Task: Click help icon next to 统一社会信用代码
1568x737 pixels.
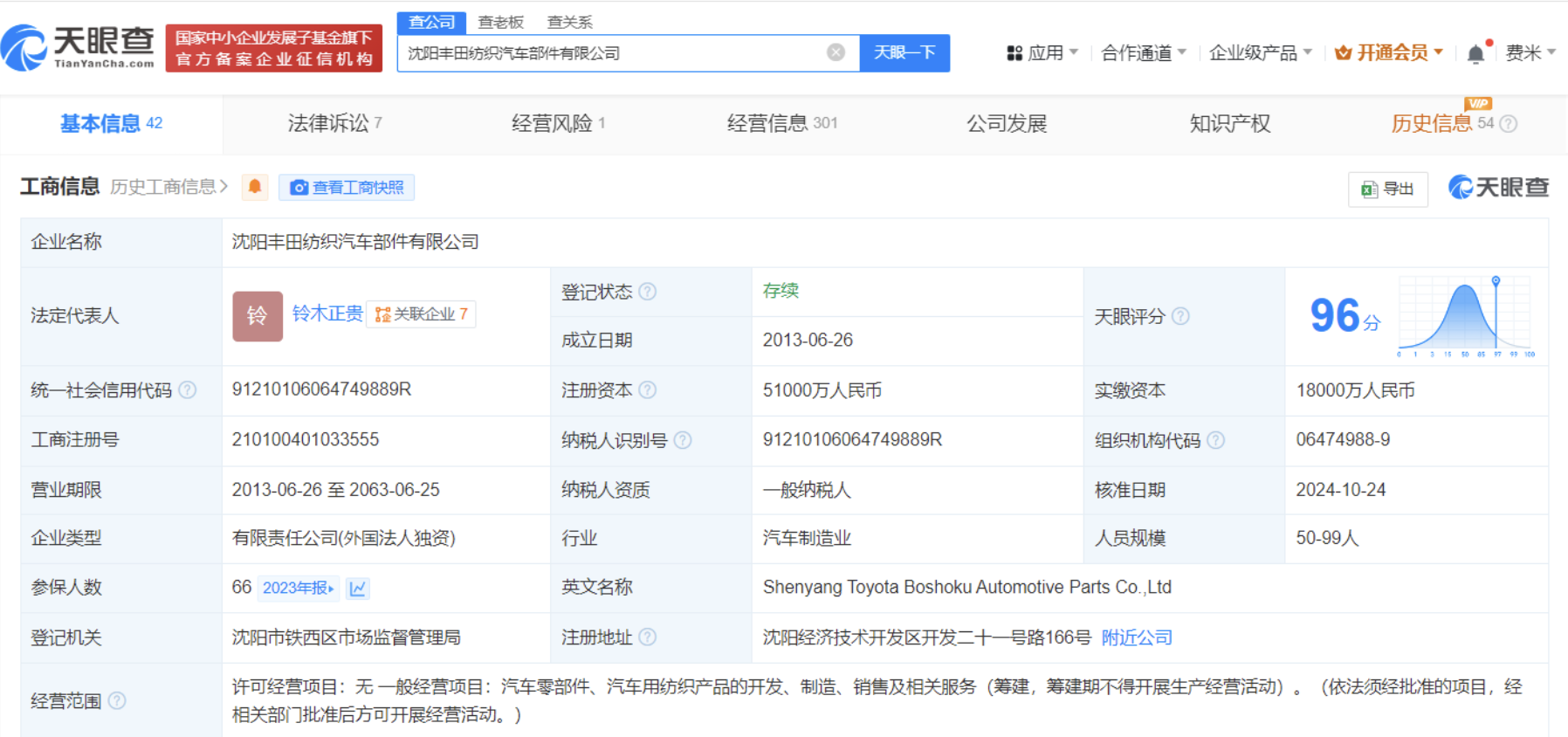Action: pyautogui.click(x=188, y=390)
